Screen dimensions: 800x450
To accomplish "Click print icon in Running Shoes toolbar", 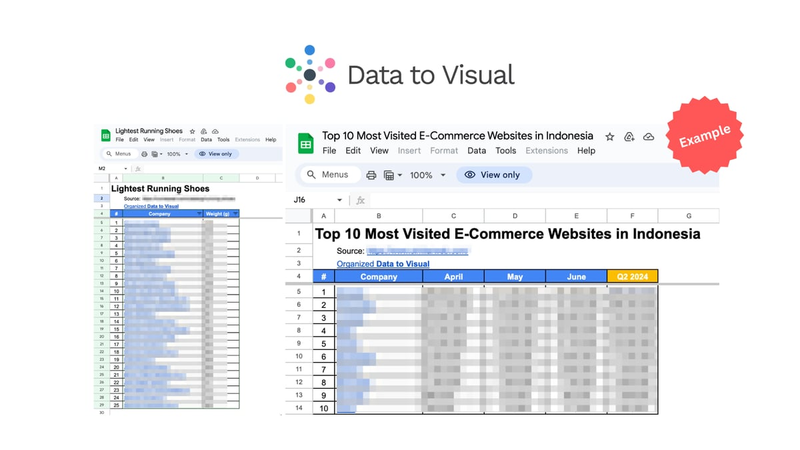I will 144,154.
